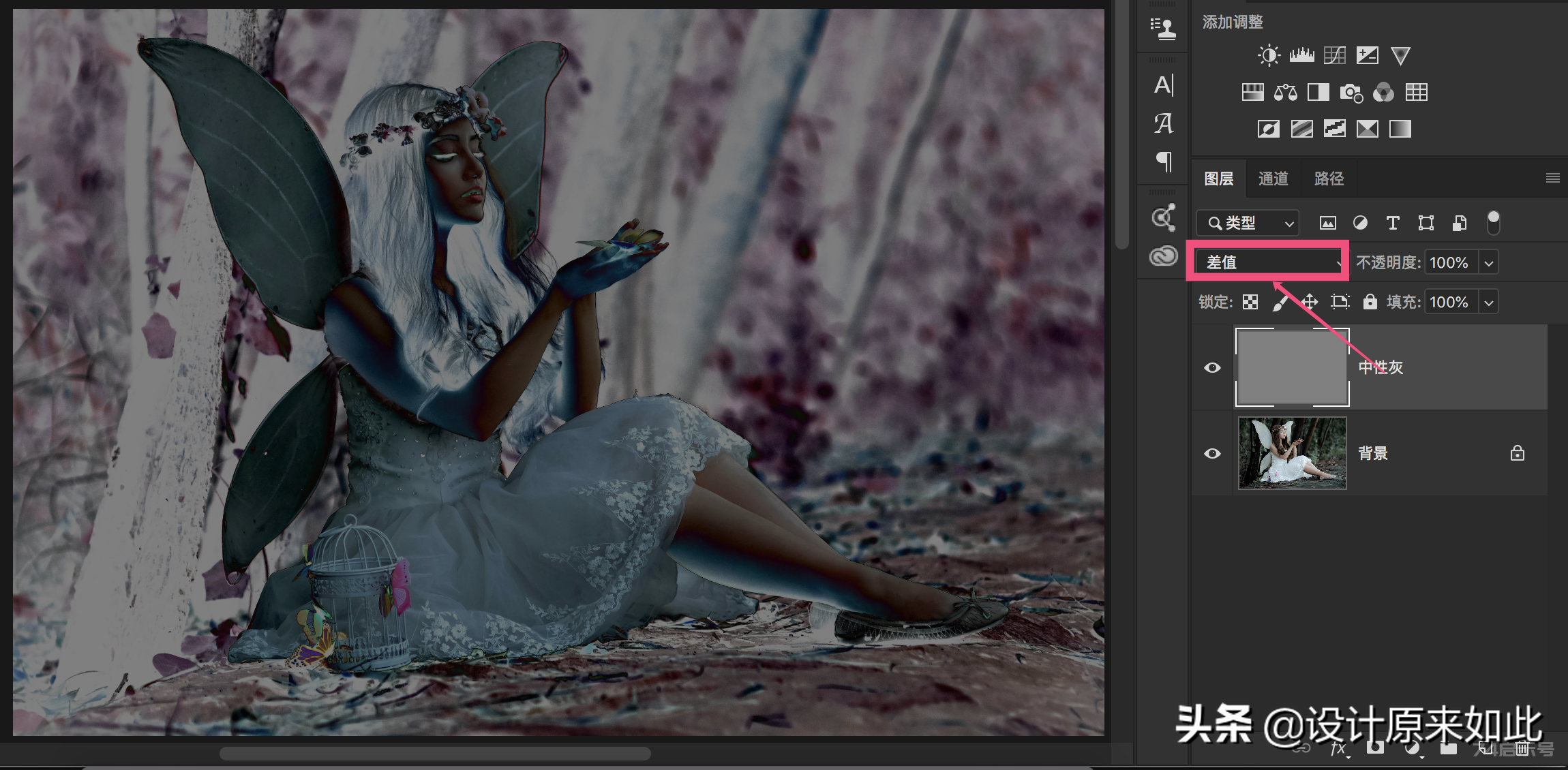Toggle layer filtering on or off

1493,223
